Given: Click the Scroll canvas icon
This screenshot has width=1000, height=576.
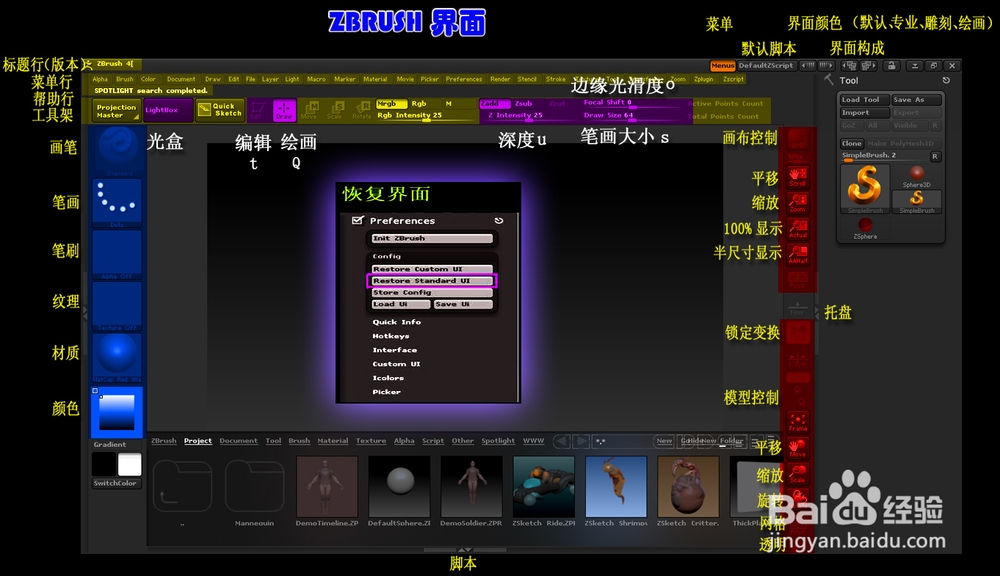Looking at the screenshot, I should coord(798,177).
